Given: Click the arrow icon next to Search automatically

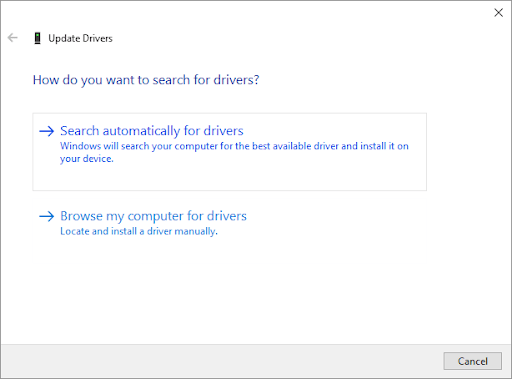Looking at the screenshot, I should tap(46, 131).
